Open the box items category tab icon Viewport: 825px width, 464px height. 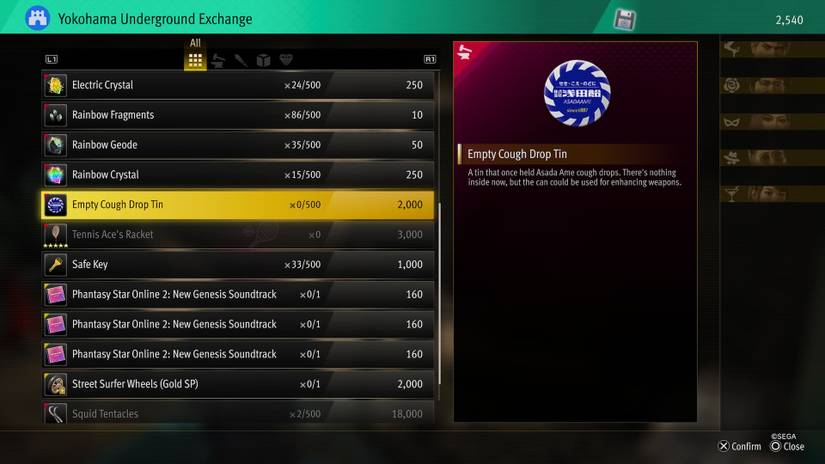pos(264,60)
